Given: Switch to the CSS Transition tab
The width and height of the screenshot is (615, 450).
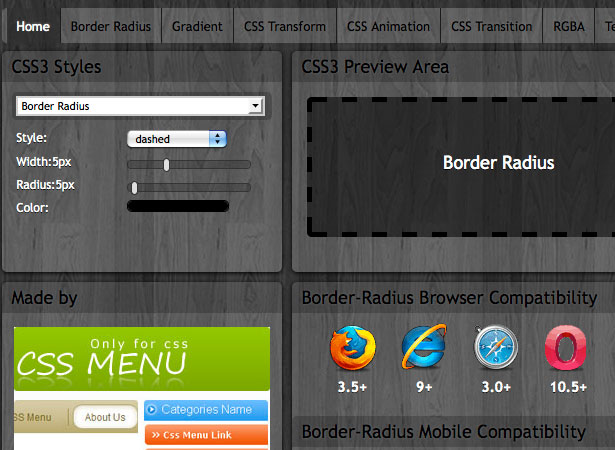Looking at the screenshot, I should coord(491,26).
